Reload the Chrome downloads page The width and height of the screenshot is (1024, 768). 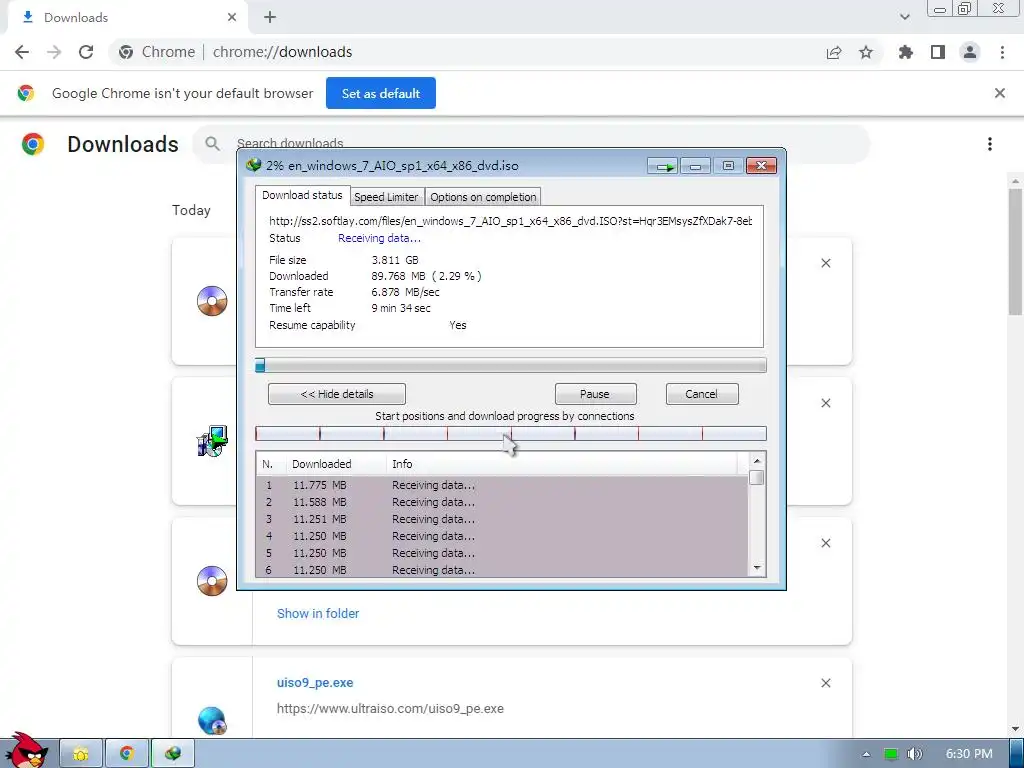coord(86,52)
